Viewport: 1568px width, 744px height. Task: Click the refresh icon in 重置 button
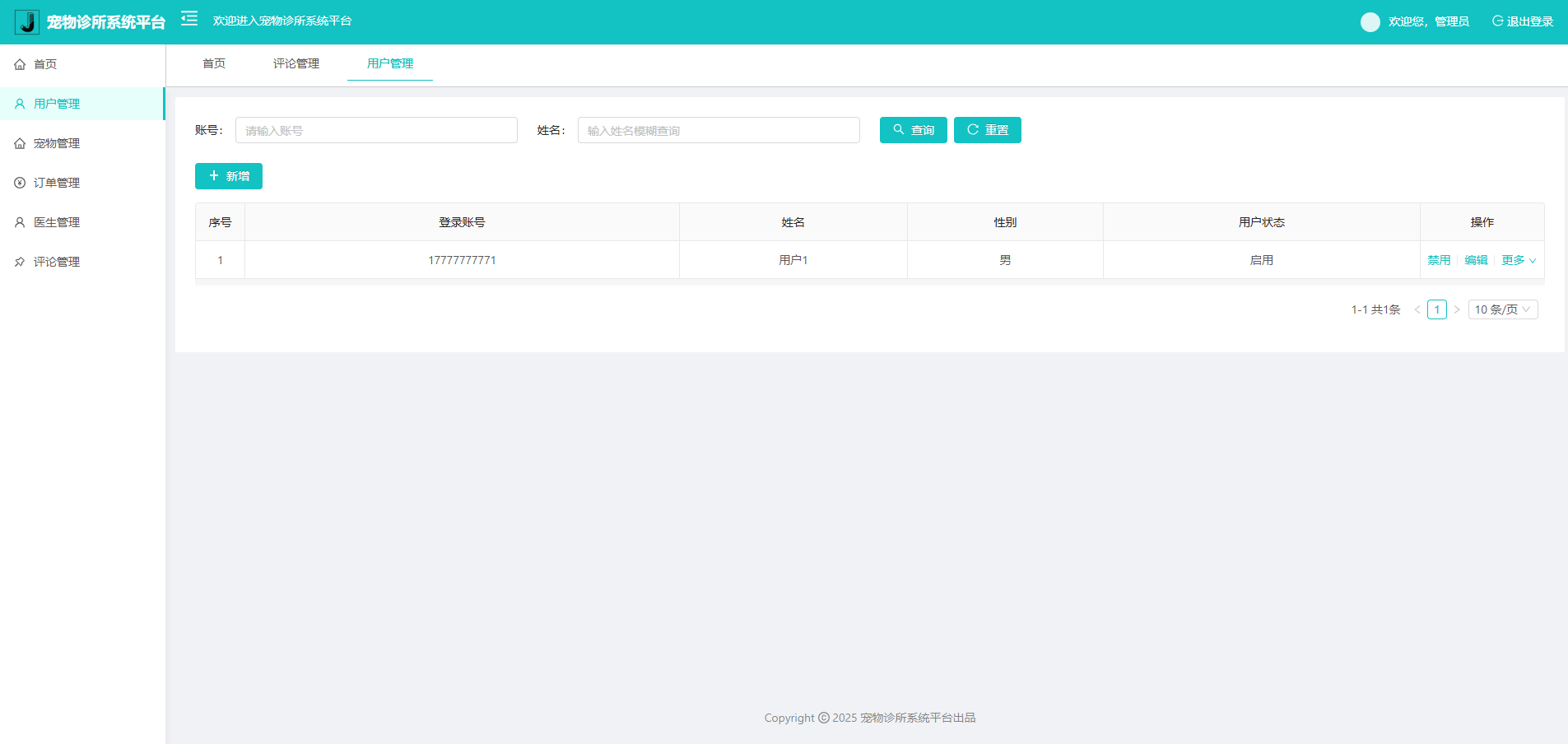click(x=973, y=130)
